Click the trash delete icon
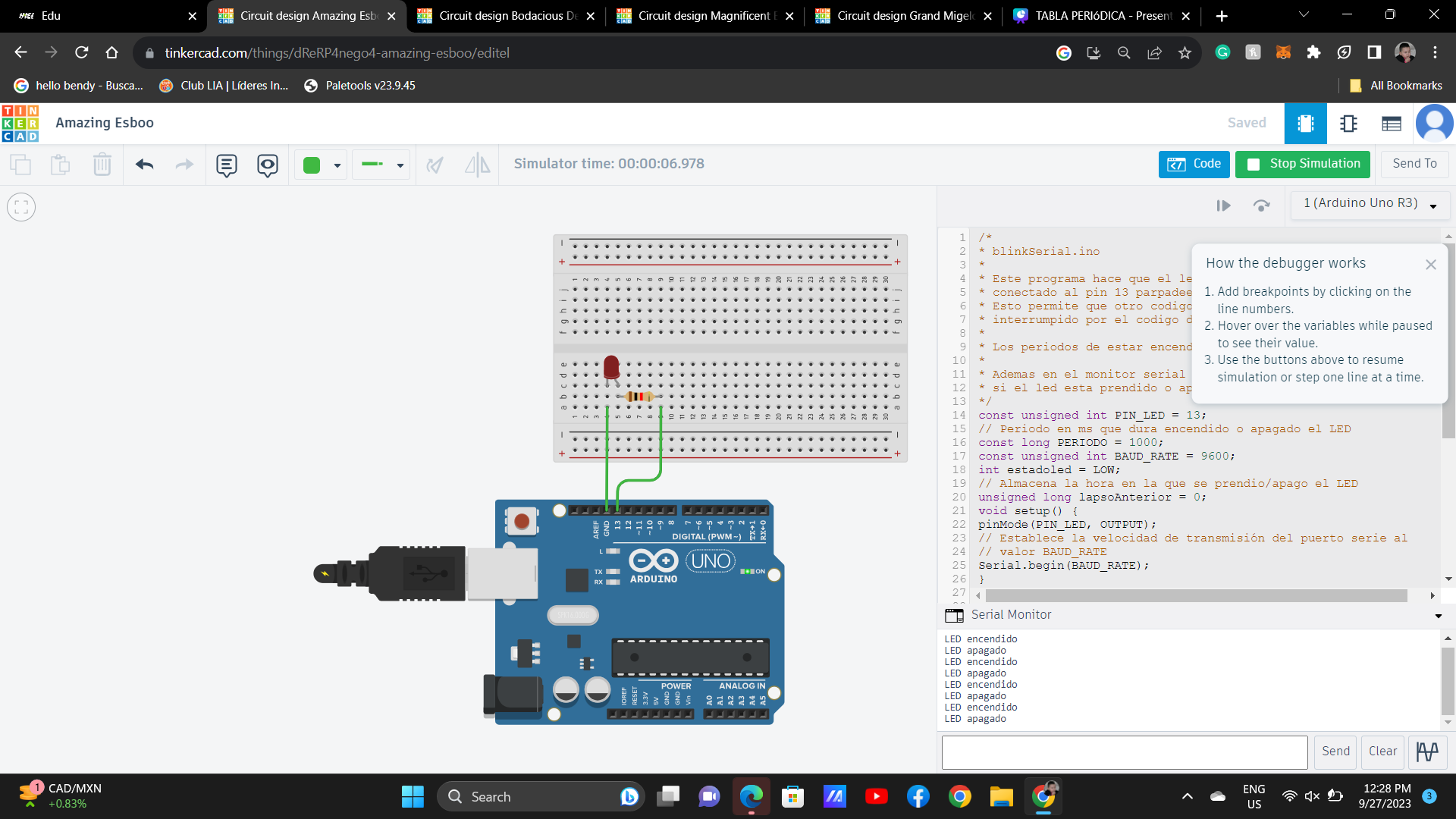 click(102, 164)
